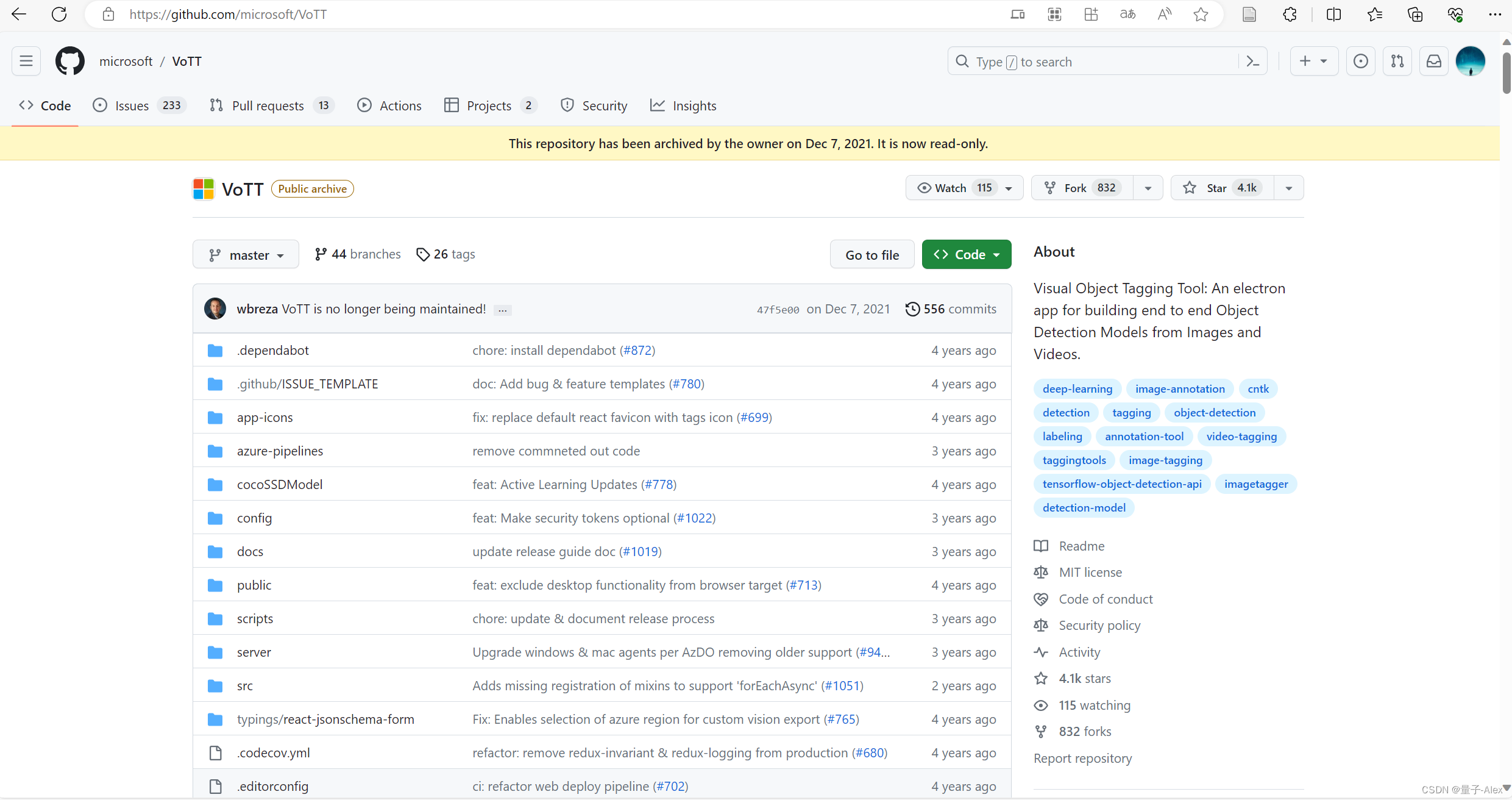Open the Report repository link

click(1082, 758)
